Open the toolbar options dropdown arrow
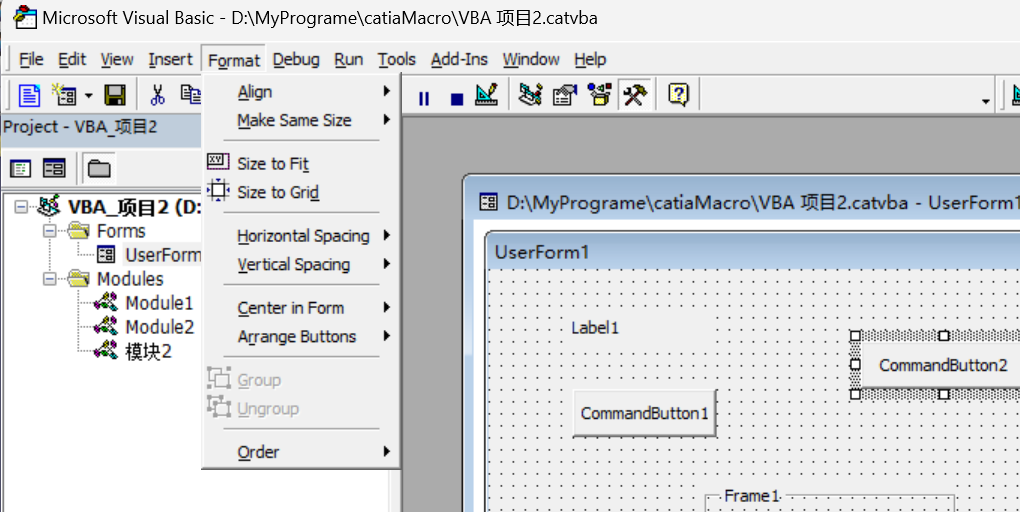 pos(986,101)
